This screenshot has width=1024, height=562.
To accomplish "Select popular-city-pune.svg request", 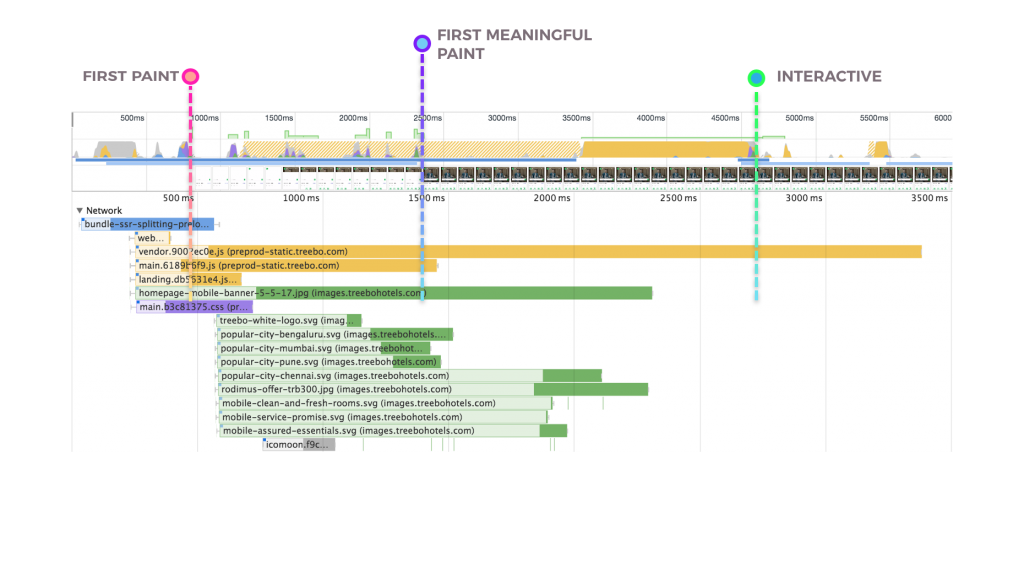I will 329,362.
